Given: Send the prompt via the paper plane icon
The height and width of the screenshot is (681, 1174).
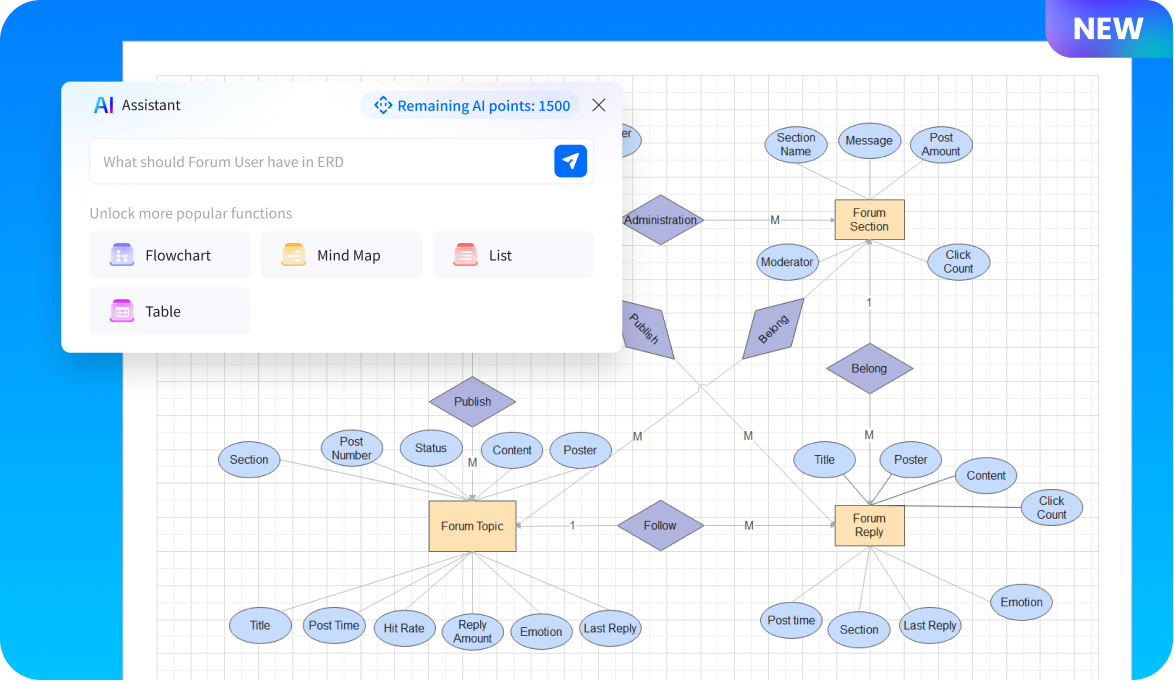Looking at the screenshot, I should (570, 160).
